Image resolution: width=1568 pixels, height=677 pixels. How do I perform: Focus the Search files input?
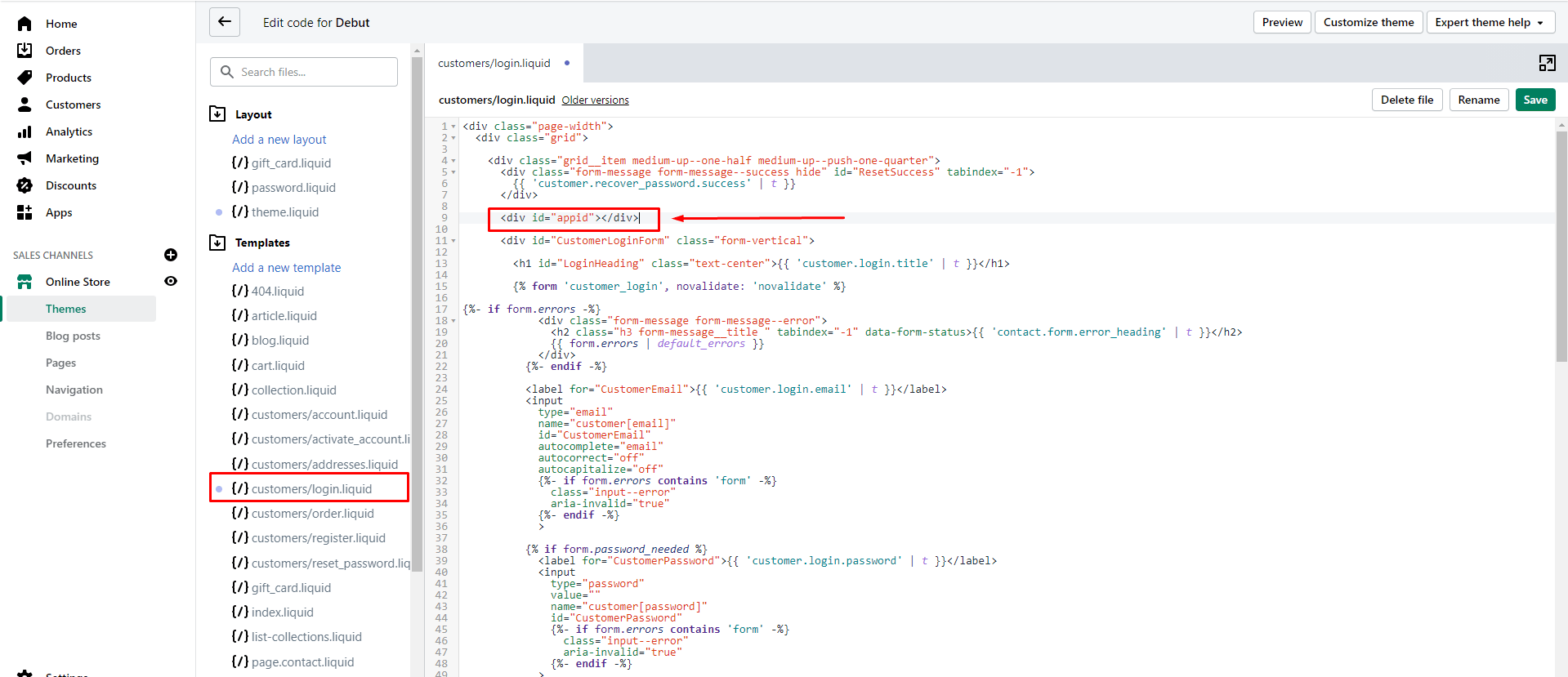(304, 72)
